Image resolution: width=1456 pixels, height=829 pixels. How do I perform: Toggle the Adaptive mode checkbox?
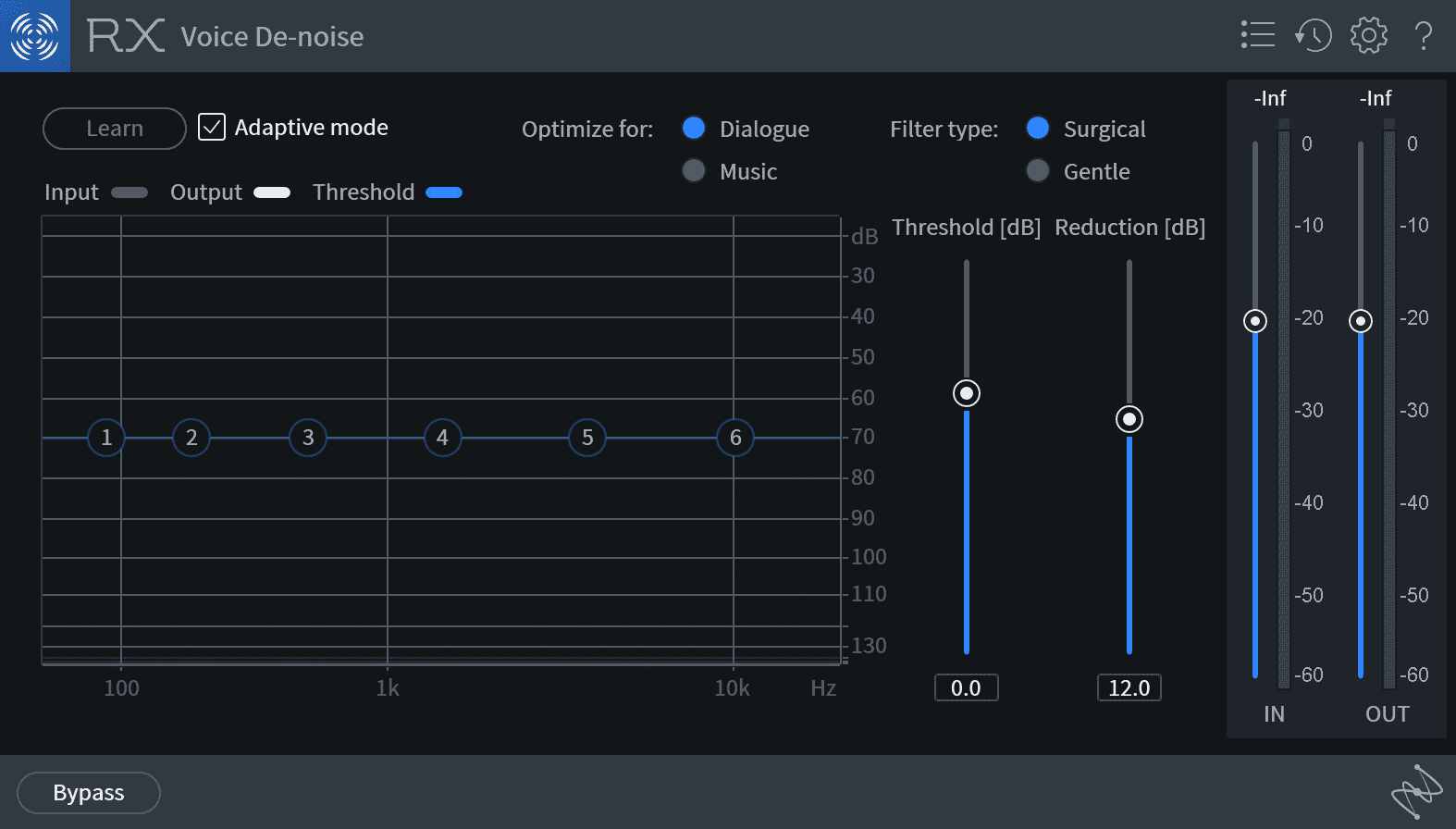coord(212,127)
